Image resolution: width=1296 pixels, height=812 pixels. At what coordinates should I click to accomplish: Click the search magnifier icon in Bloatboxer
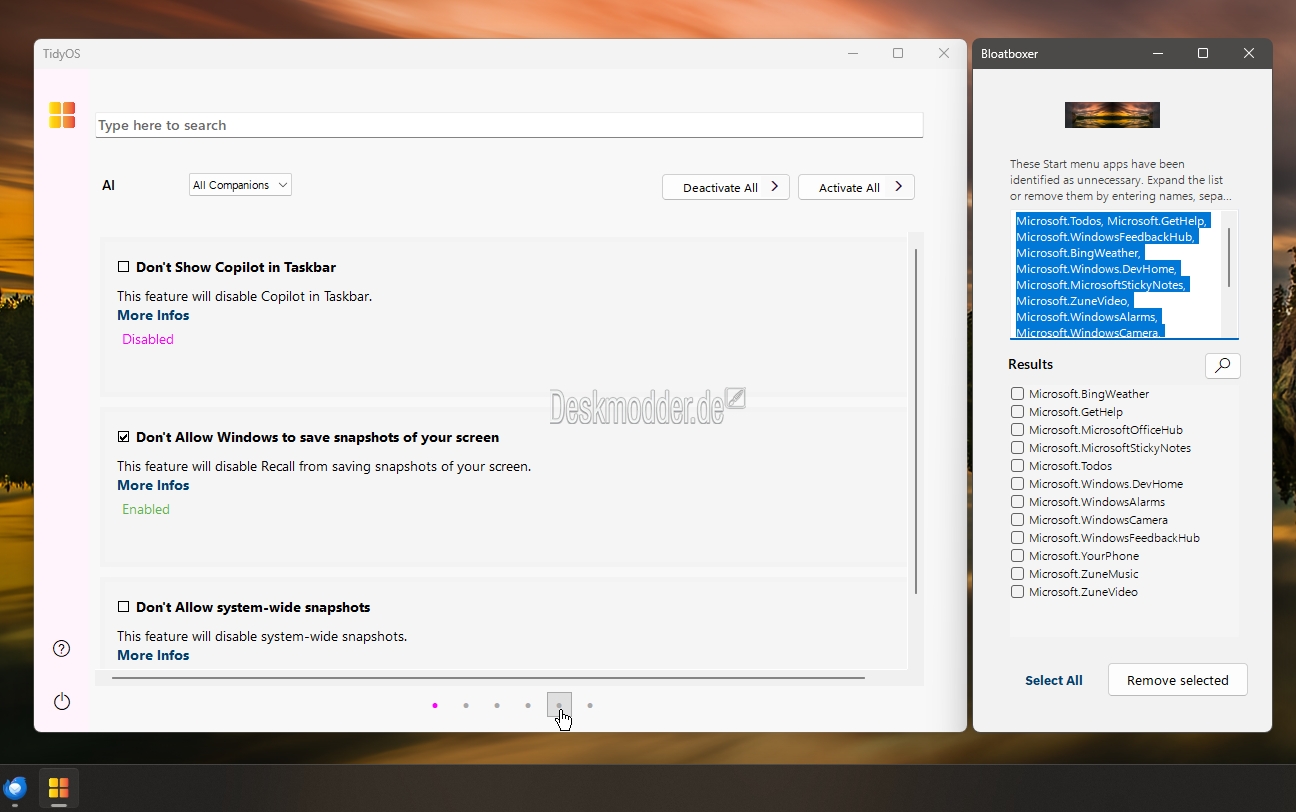tap(1222, 366)
